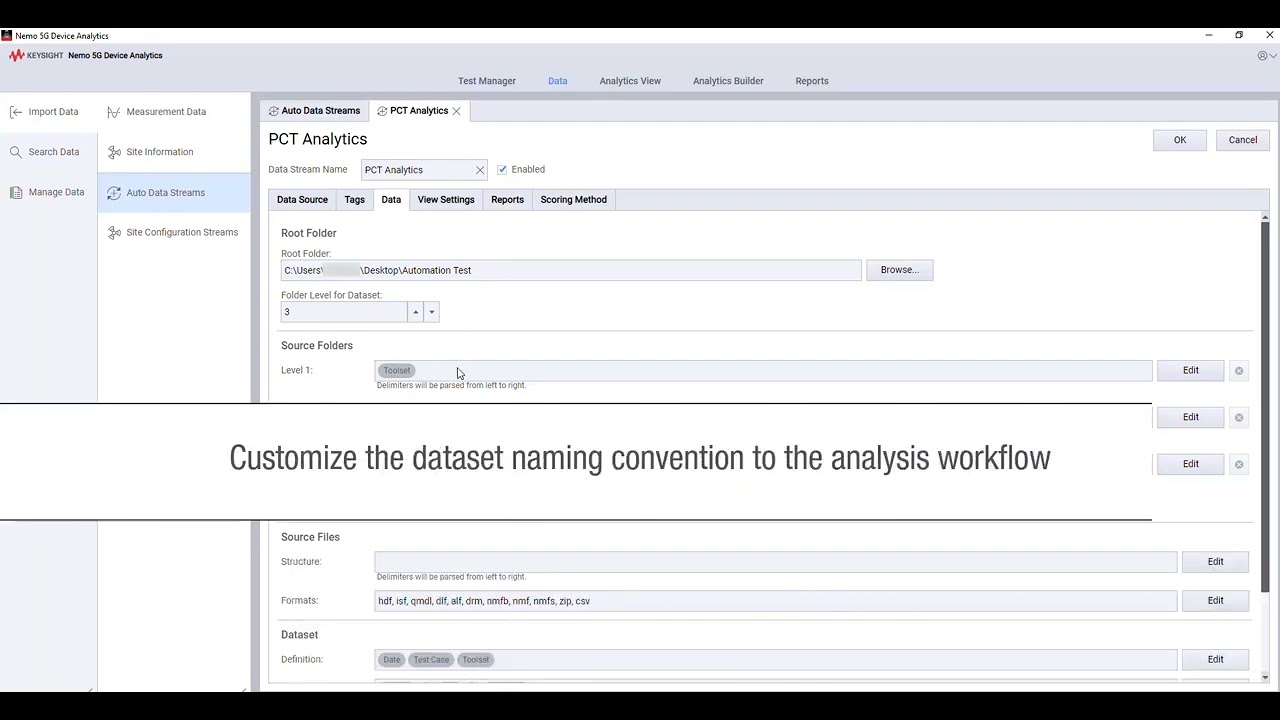Viewport: 1280px width, 720px height.
Task: Click the Root Folder path field
Action: (x=571, y=270)
